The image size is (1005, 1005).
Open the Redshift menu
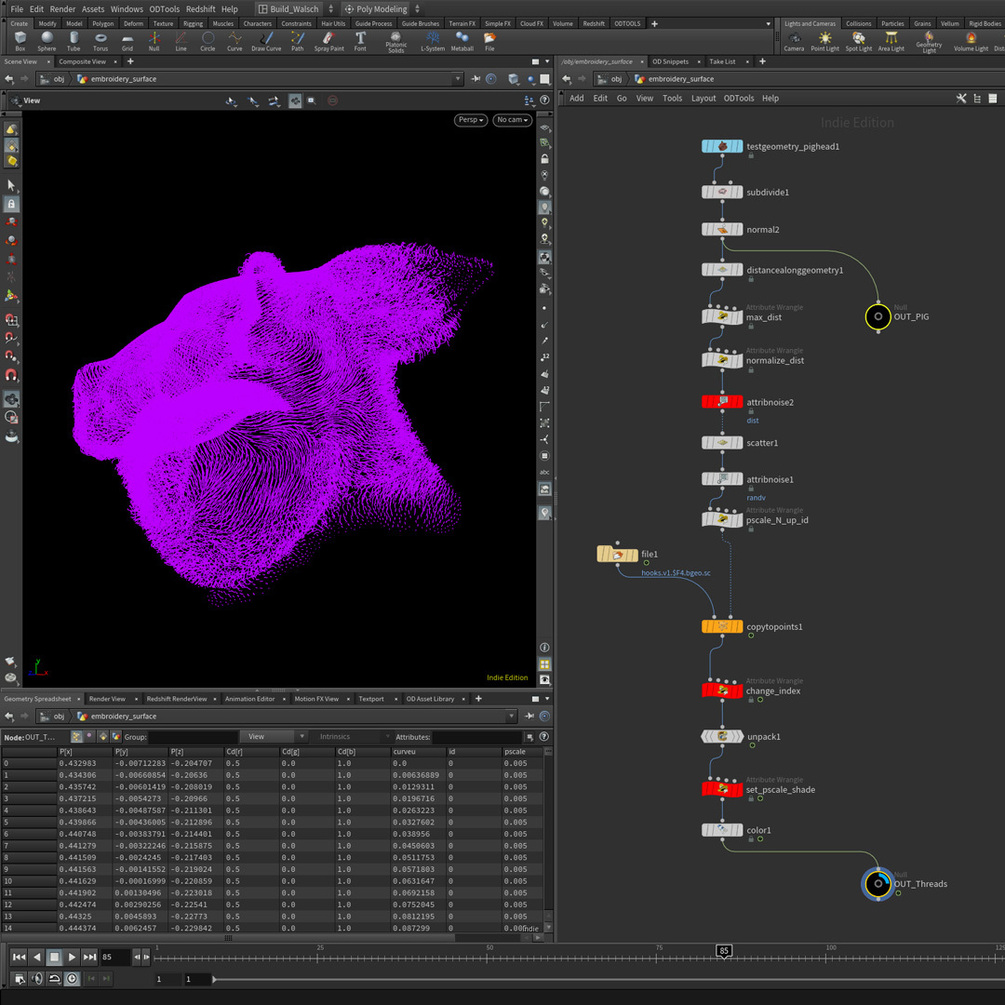[200, 9]
